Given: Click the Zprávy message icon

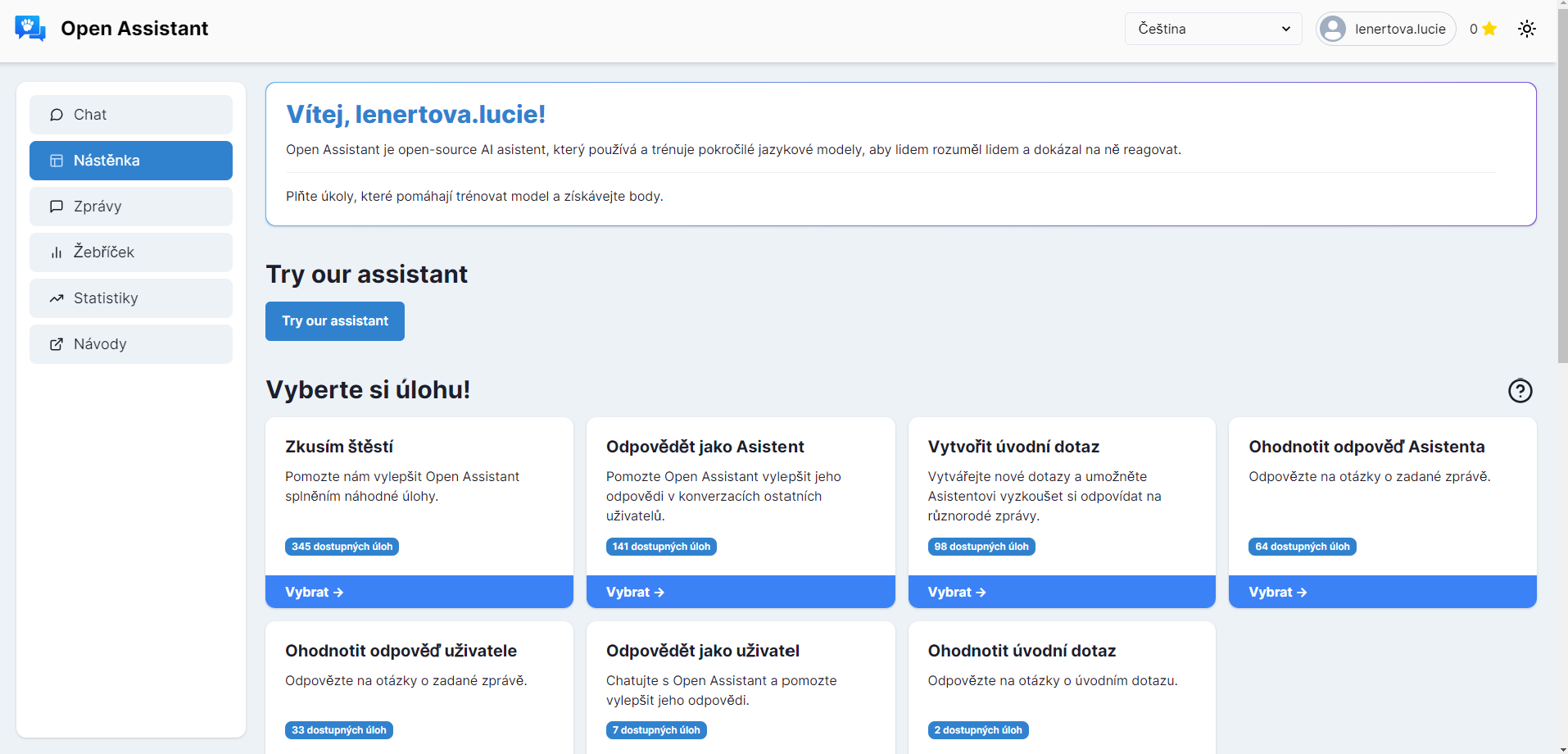Looking at the screenshot, I should 57,207.
